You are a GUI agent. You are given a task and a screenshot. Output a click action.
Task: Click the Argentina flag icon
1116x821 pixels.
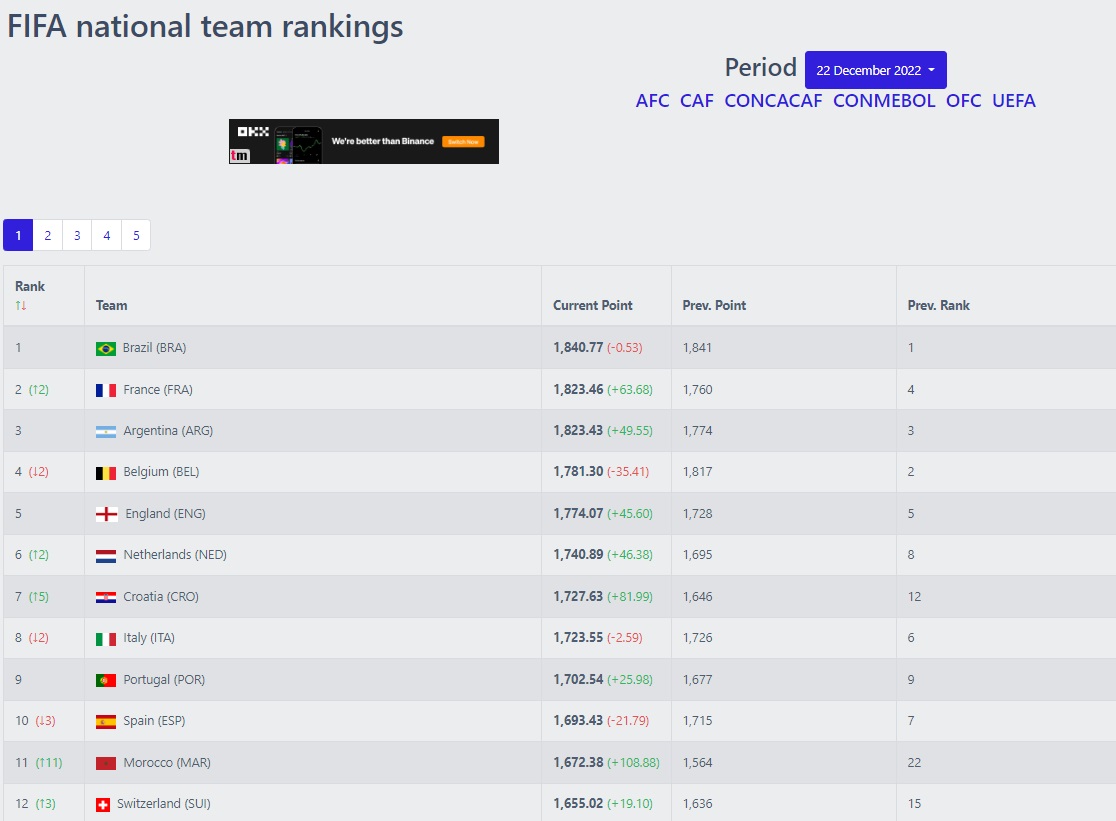tap(105, 432)
